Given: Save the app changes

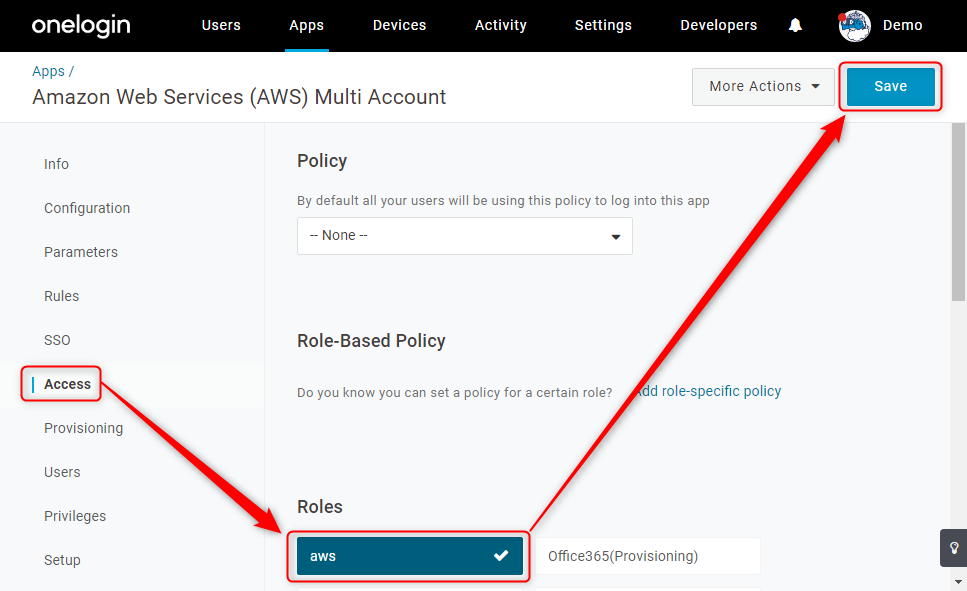Looking at the screenshot, I should [890, 86].
